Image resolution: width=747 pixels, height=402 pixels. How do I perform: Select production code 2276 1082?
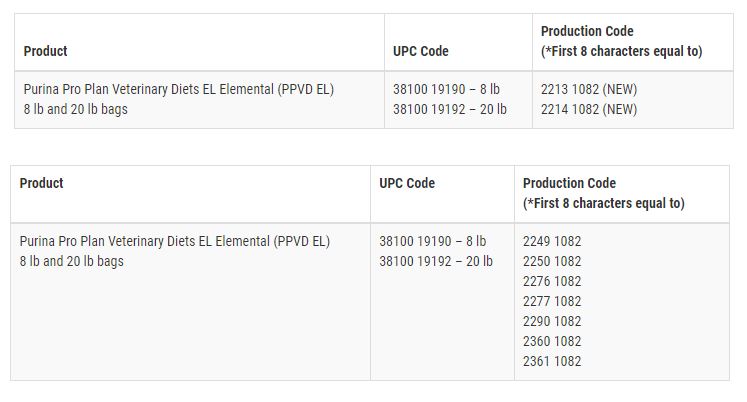tap(552, 281)
